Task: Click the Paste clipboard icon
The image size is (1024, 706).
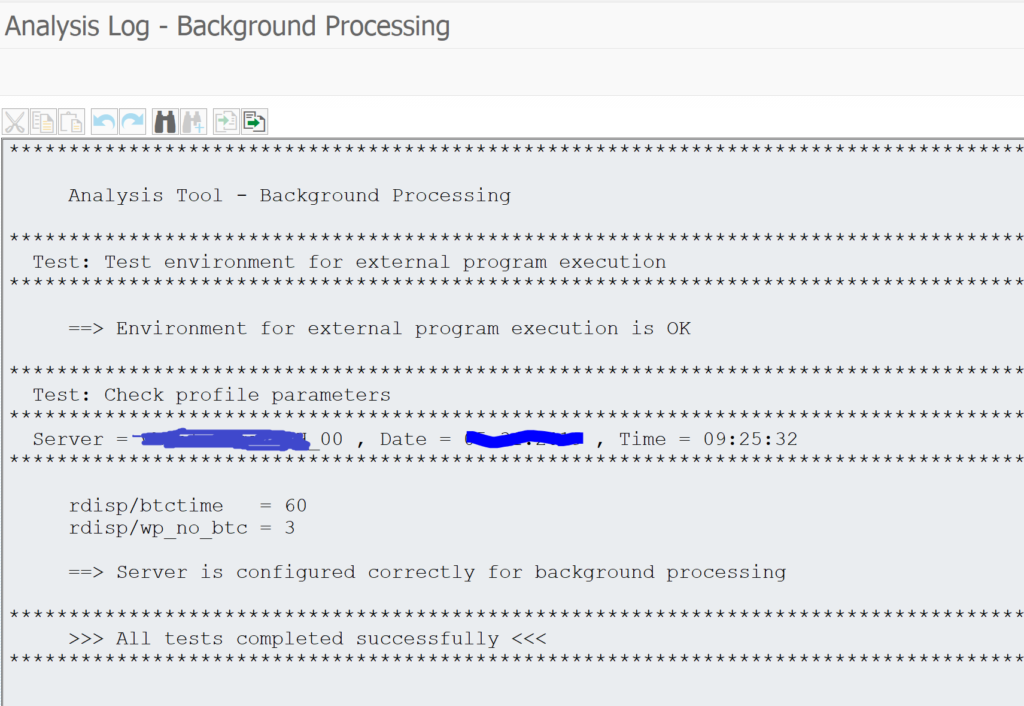Action: point(71,122)
